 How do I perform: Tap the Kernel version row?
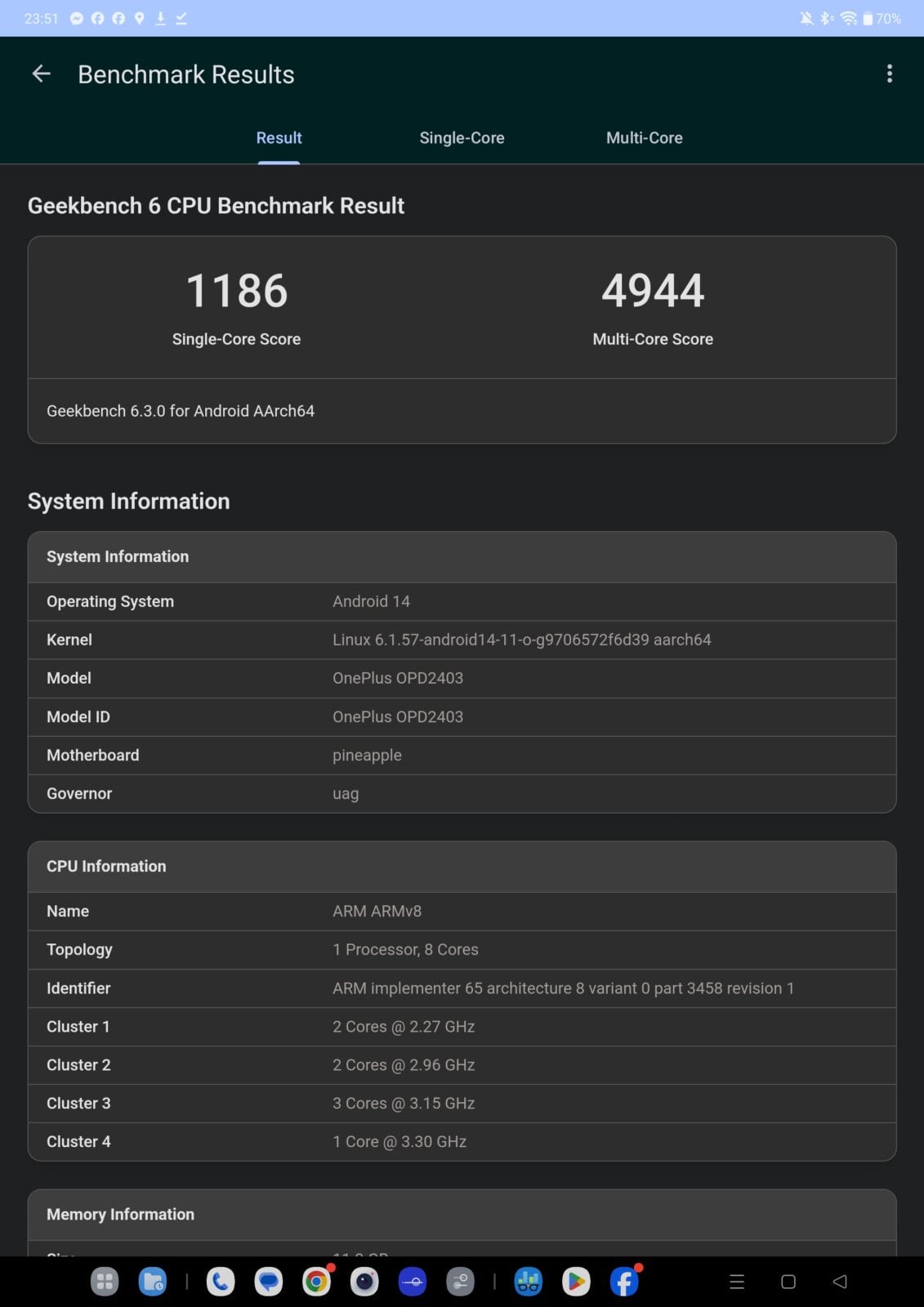pos(462,640)
